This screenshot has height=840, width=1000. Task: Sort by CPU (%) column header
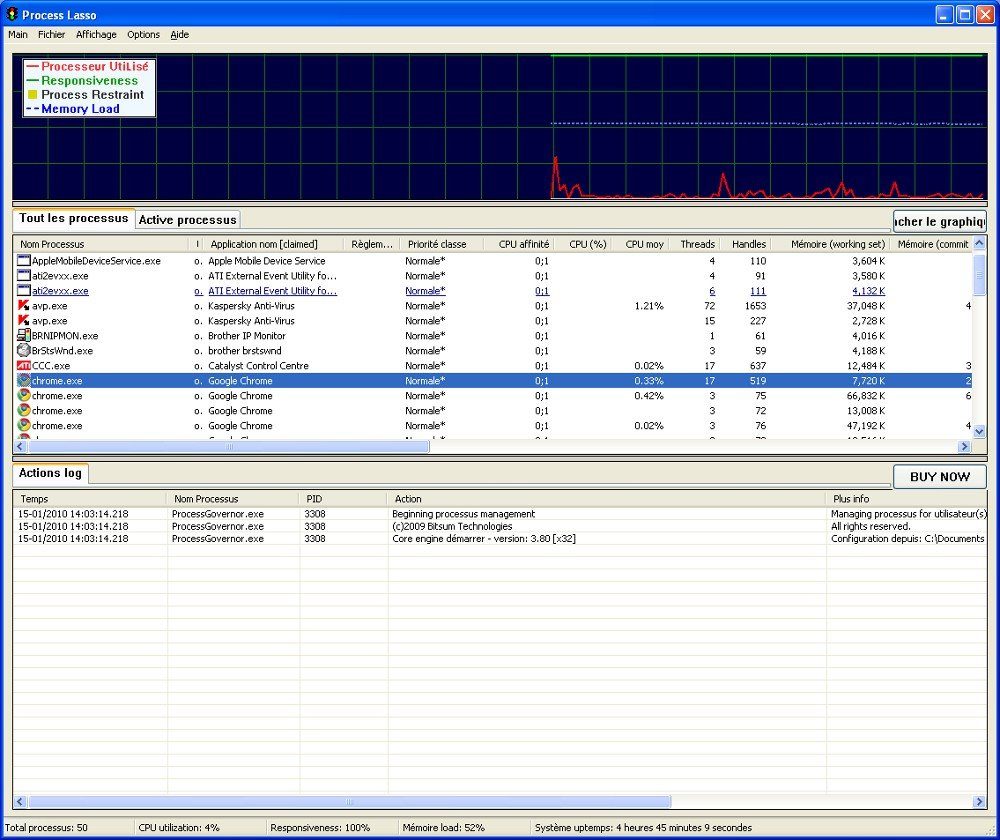[582, 244]
